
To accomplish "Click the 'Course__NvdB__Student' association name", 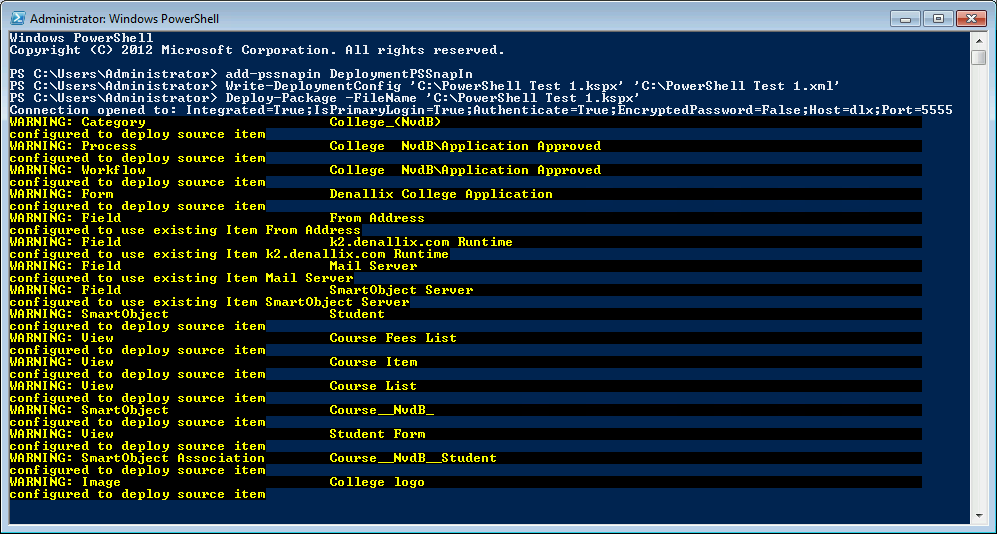I will [x=412, y=458].
